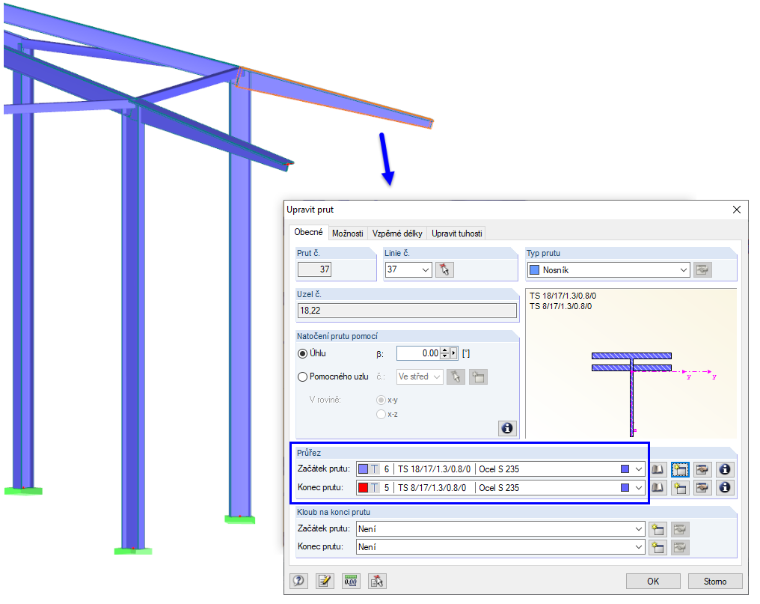Click cross-section preview drawing
Image resolution: width=760 pixels, height=604 pixels.
point(632,394)
